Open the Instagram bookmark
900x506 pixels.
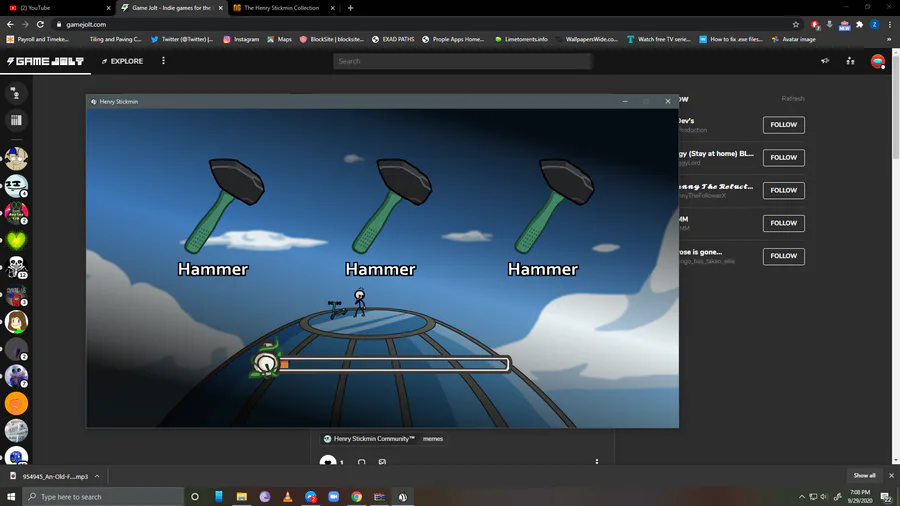241,40
